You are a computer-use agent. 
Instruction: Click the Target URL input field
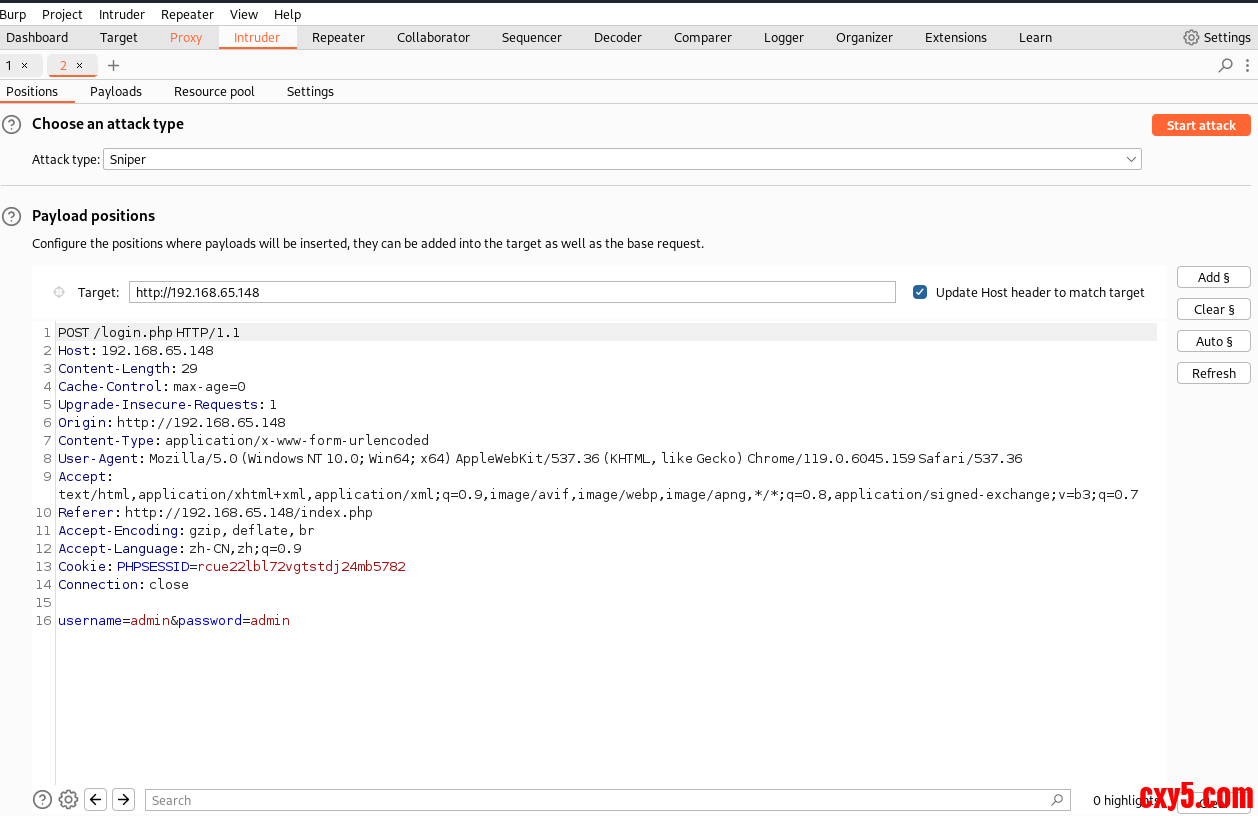512,292
